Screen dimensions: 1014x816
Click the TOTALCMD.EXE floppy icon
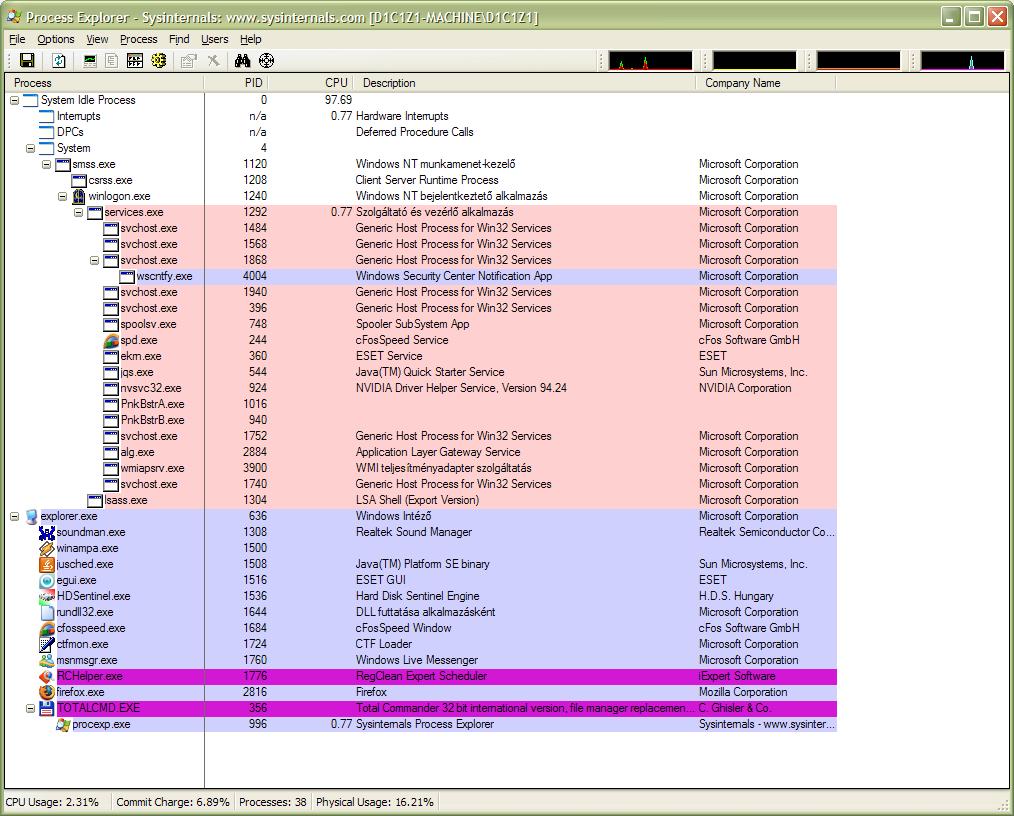[x=47, y=708]
